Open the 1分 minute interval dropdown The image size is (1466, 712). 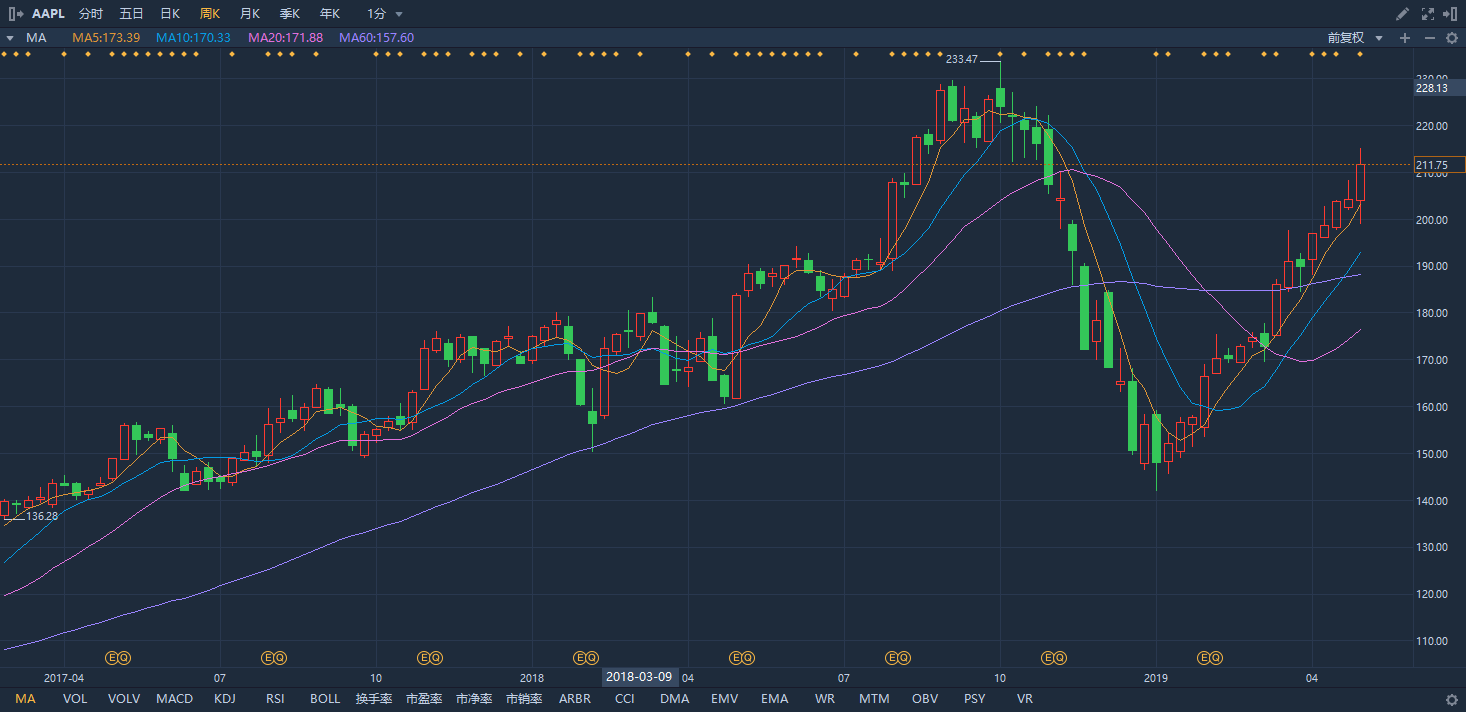[x=385, y=14]
